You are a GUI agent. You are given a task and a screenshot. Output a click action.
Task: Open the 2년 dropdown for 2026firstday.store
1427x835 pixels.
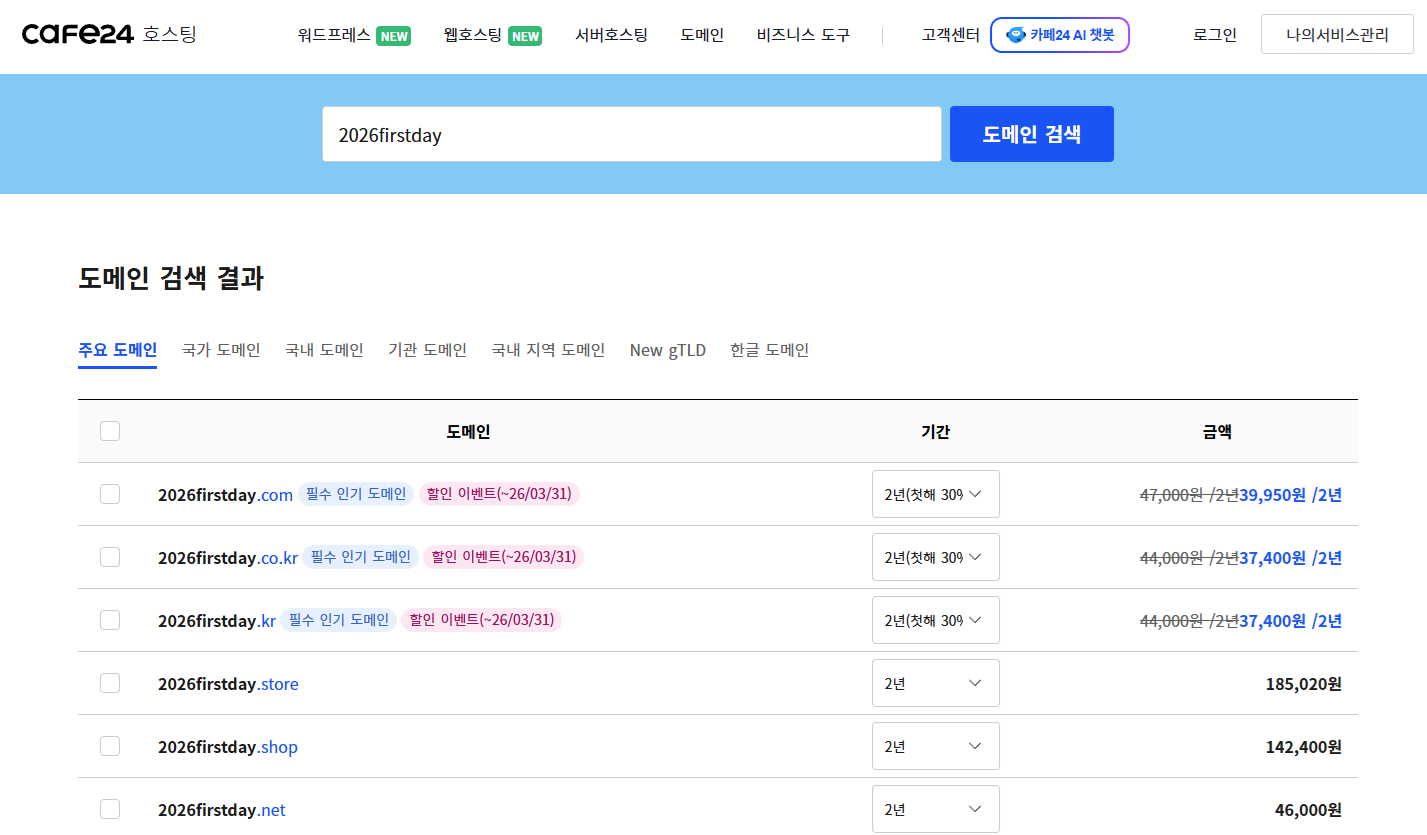pos(935,683)
